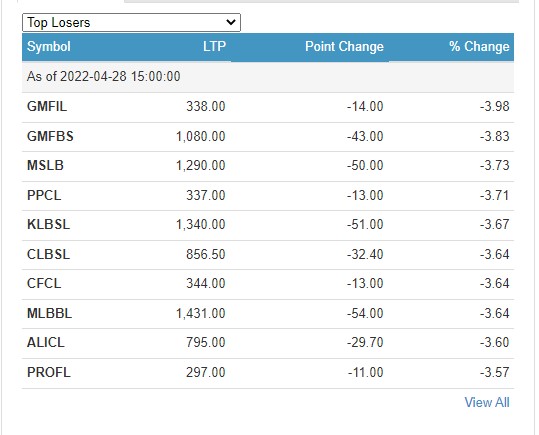
Task: Open the MLBBL symbol entry
Action: (50, 313)
